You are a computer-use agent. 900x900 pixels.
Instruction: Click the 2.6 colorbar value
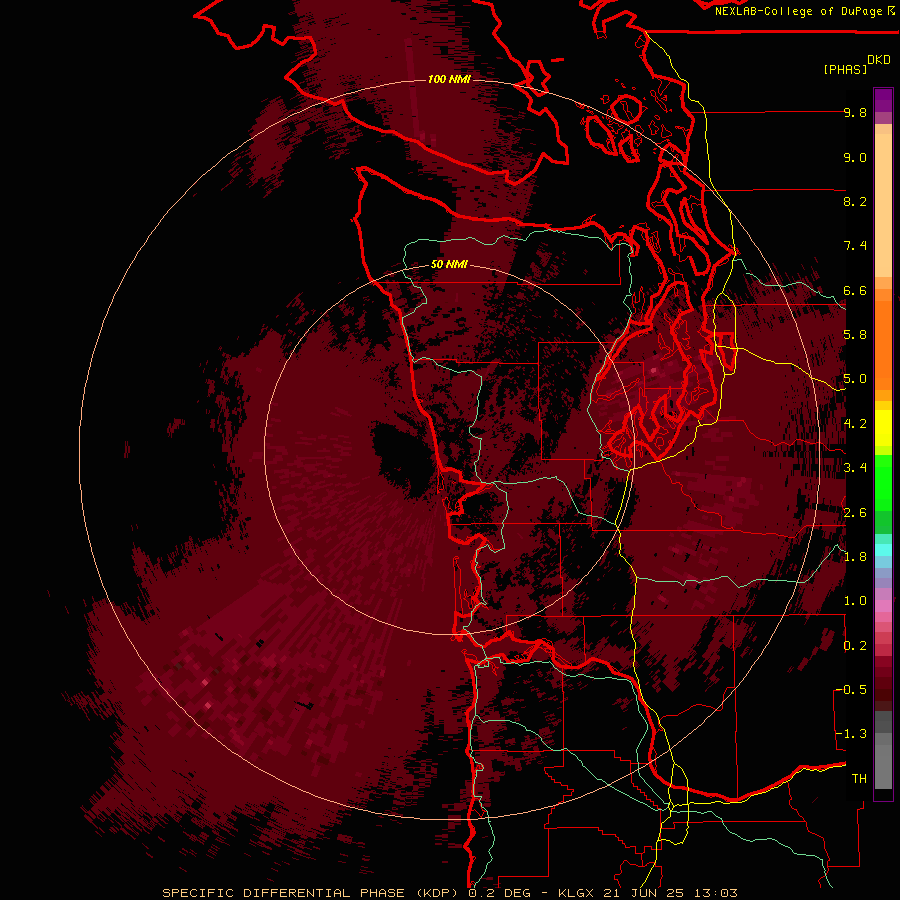click(855, 513)
